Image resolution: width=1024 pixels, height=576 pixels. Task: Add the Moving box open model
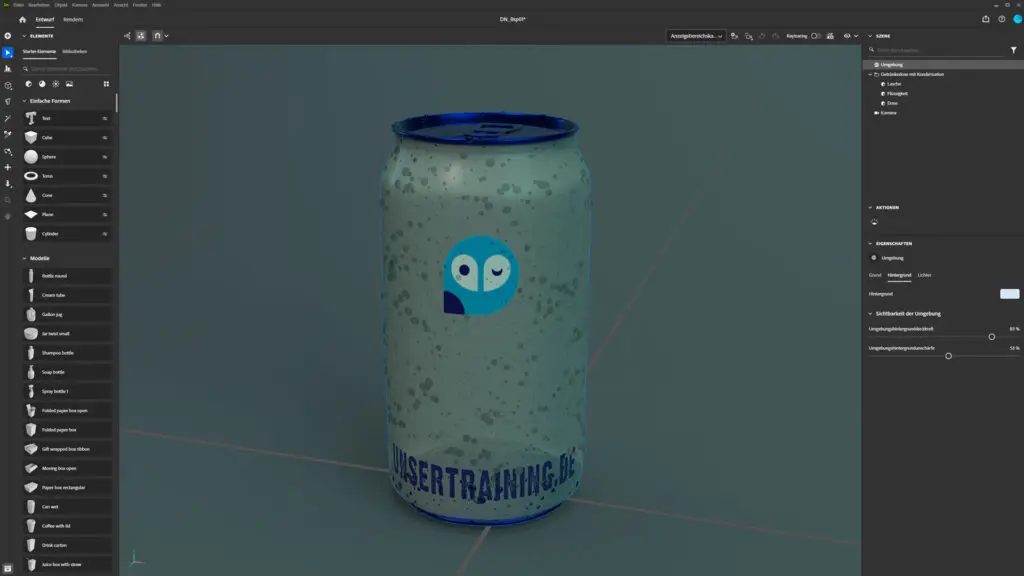[x=66, y=468]
